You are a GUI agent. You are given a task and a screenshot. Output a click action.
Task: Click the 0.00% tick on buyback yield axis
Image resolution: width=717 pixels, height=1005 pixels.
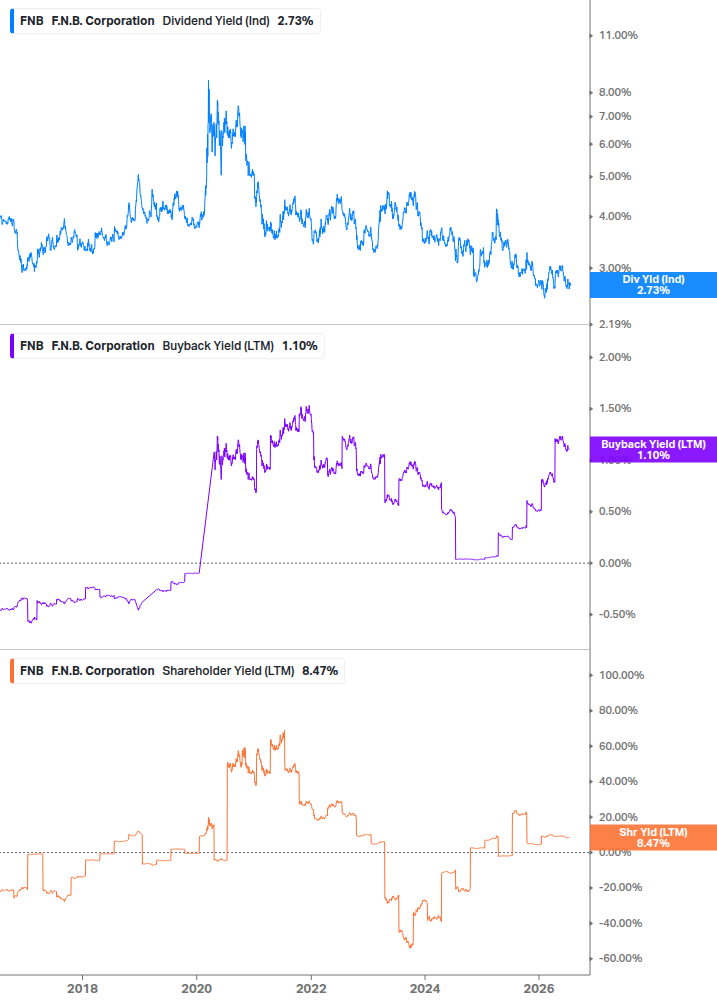point(615,563)
